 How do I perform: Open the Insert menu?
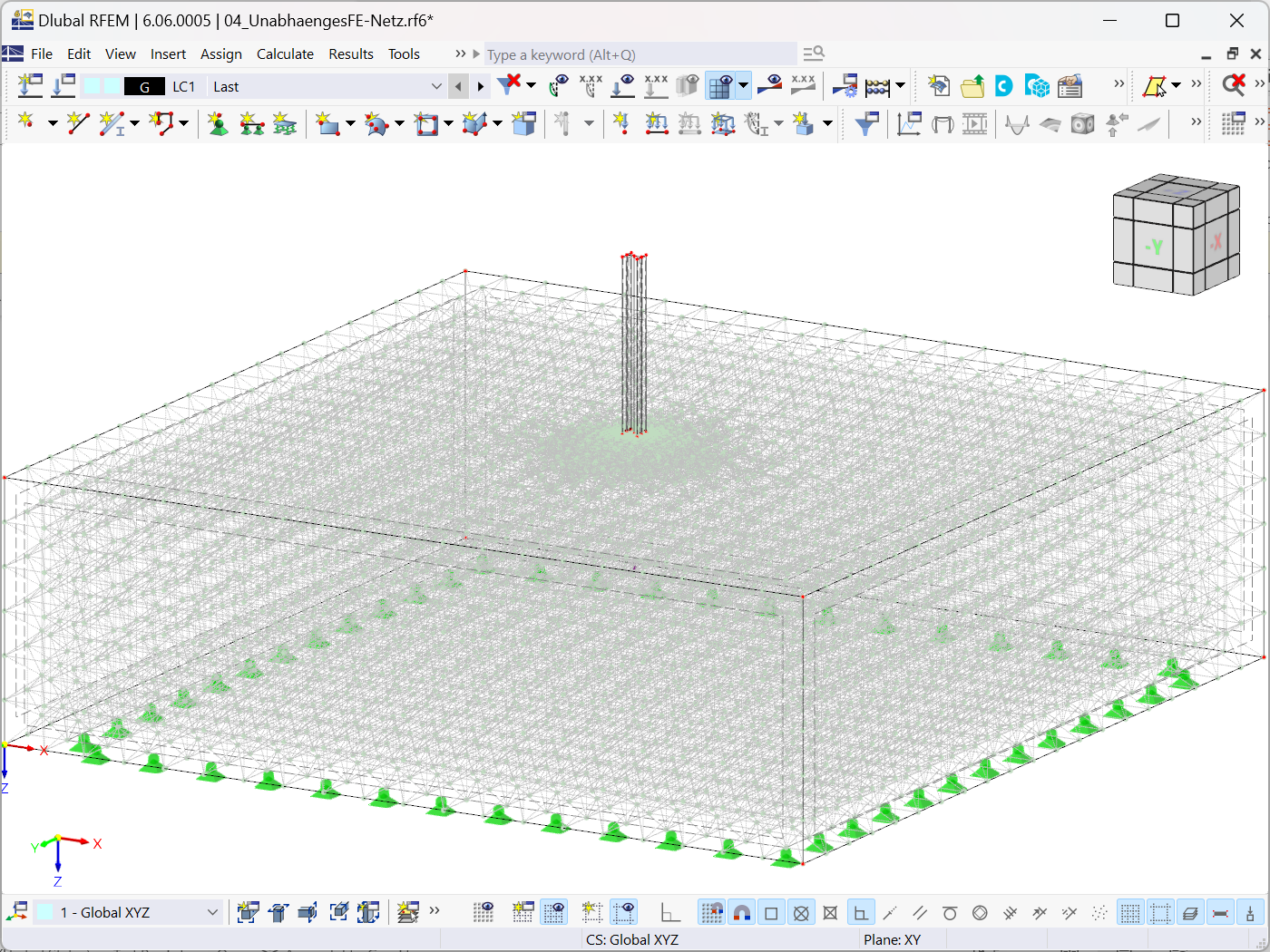(168, 53)
